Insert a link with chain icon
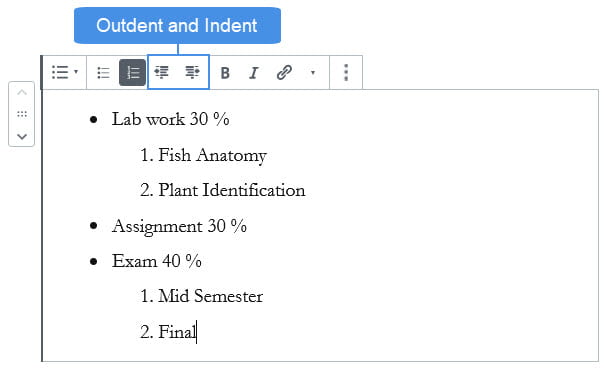The image size is (604, 368). [x=284, y=72]
